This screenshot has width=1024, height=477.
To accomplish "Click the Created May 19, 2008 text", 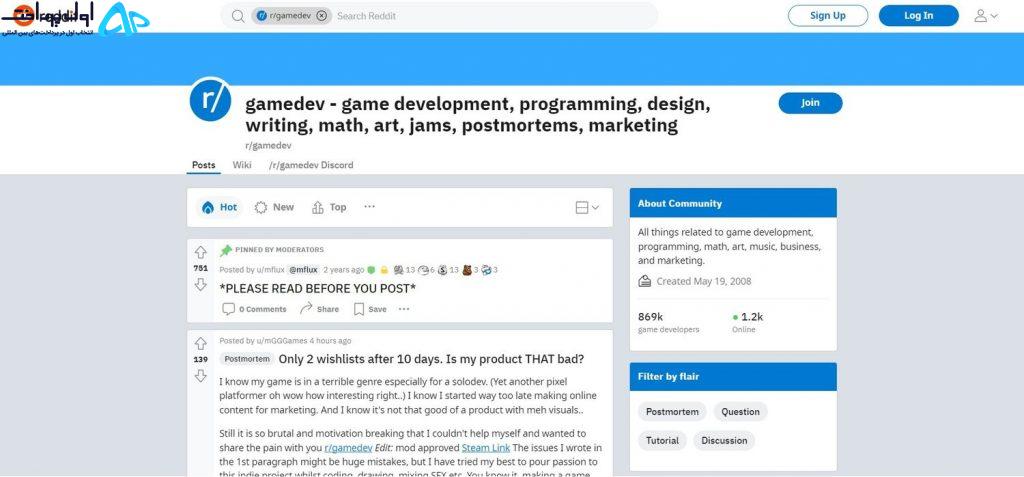I will click(704, 281).
